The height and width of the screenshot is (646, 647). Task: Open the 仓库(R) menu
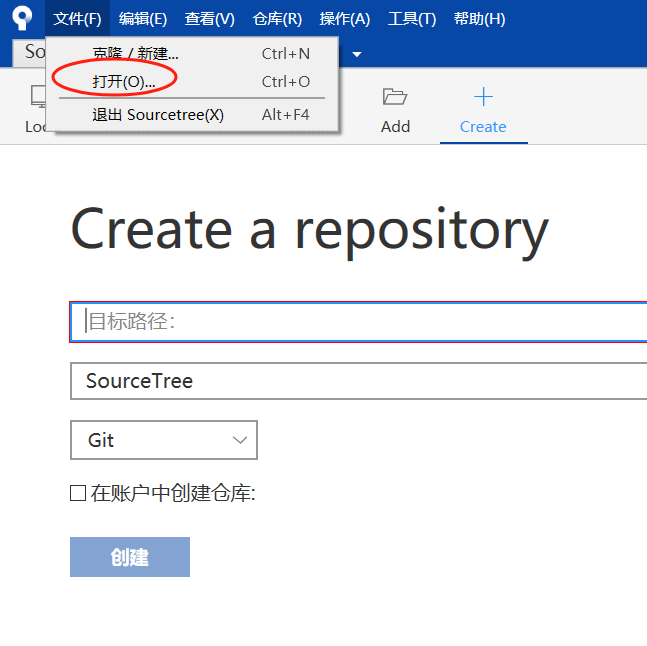point(277,19)
